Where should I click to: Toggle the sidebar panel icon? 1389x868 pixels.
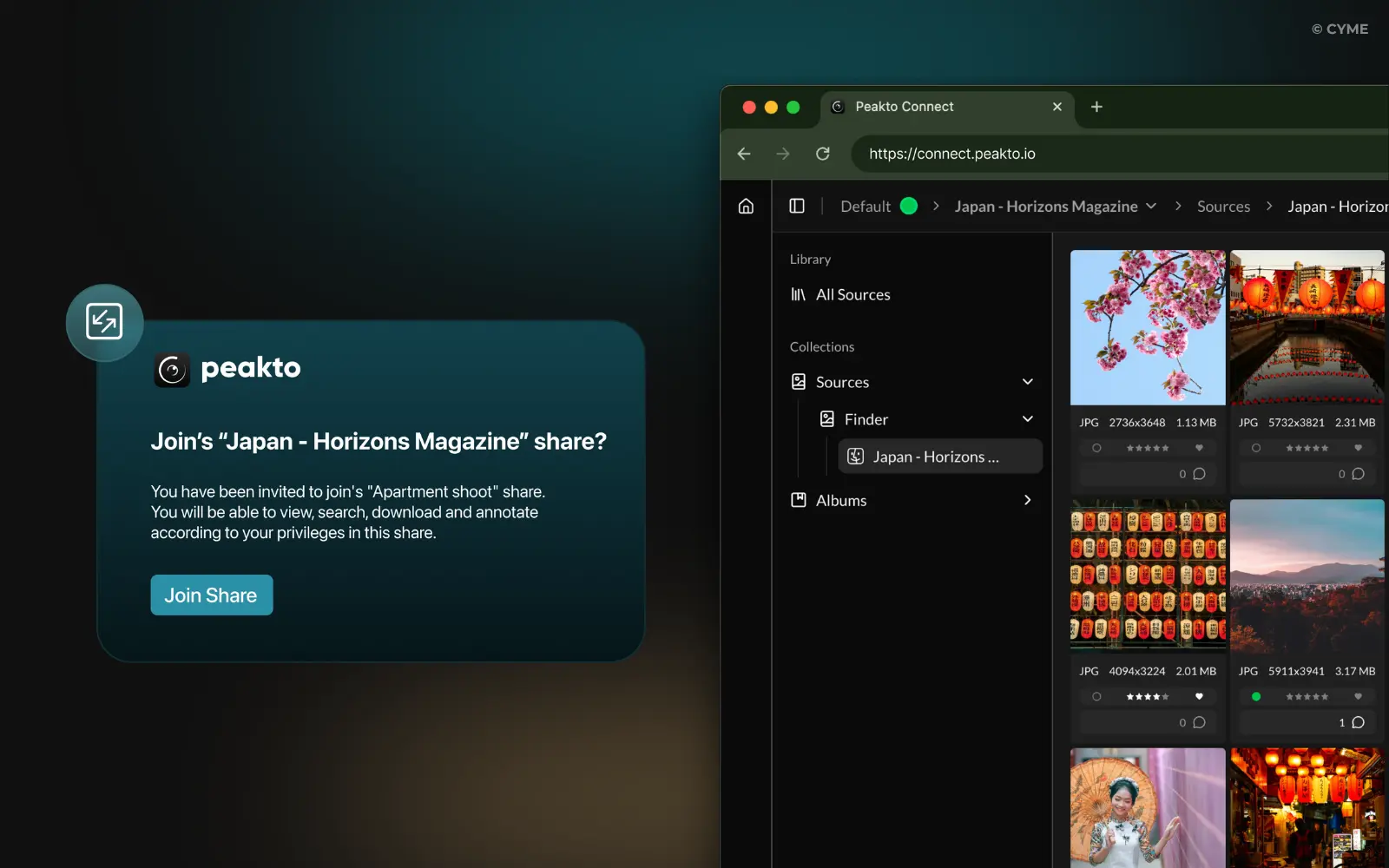pyautogui.click(x=797, y=207)
